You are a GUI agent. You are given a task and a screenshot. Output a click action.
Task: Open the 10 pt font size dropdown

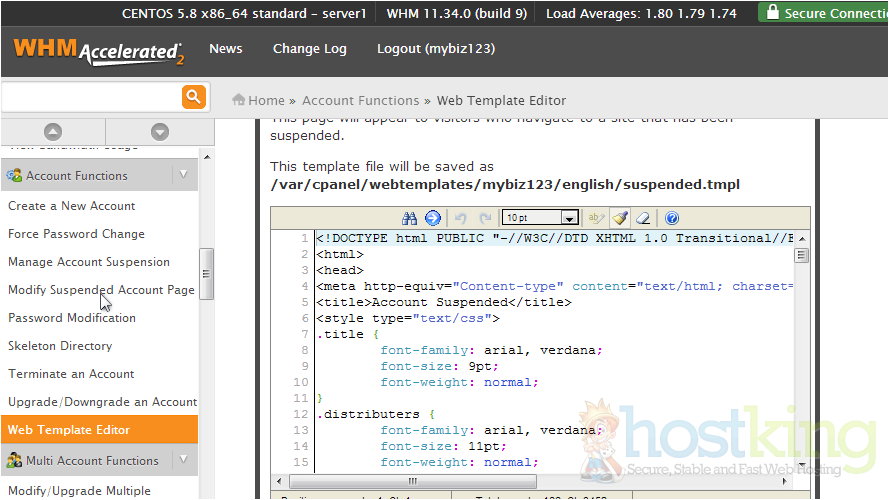point(569,218)
